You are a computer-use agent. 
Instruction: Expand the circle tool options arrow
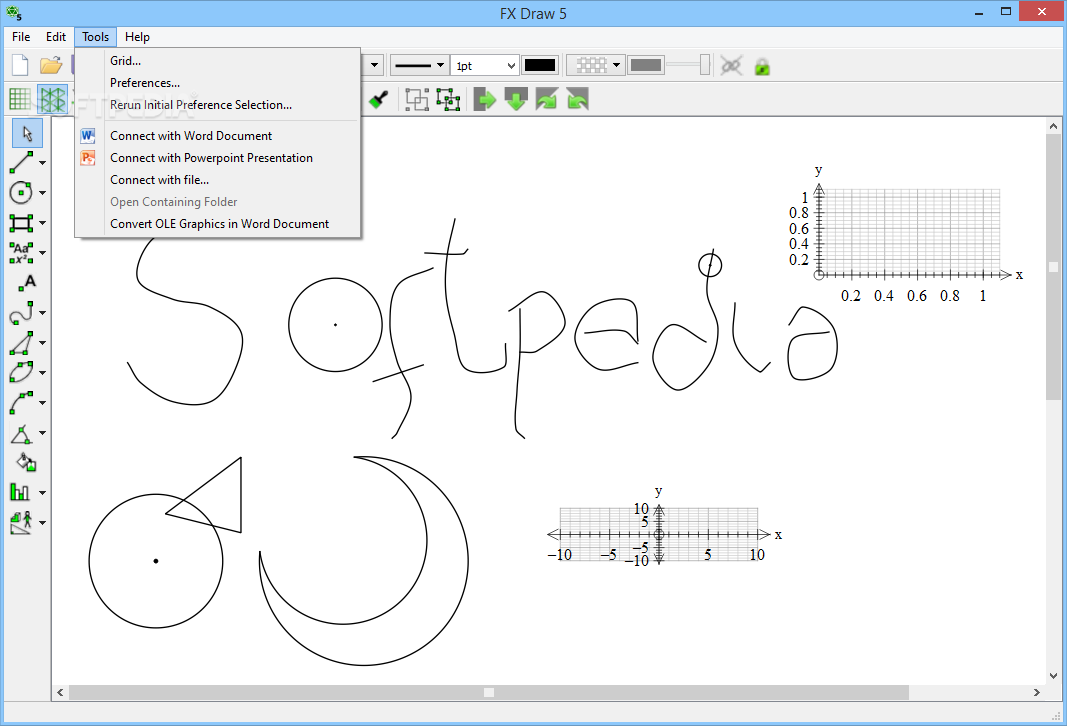click(x=42, y=193)
